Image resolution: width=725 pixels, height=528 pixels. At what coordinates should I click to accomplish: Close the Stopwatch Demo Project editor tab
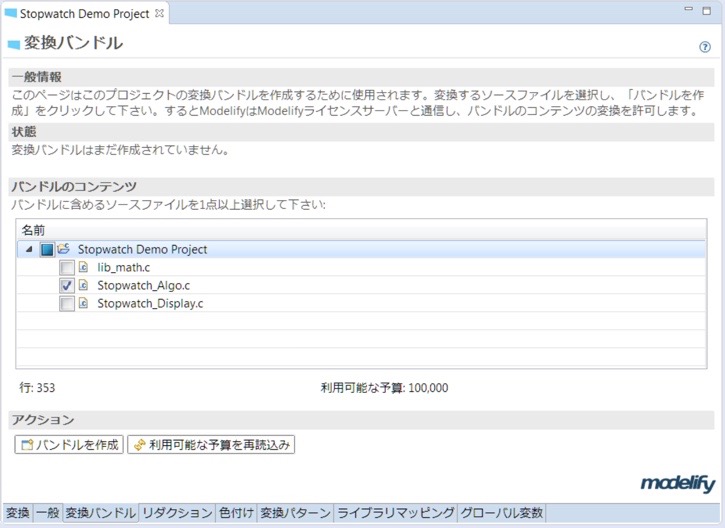[x=160, y=13]
